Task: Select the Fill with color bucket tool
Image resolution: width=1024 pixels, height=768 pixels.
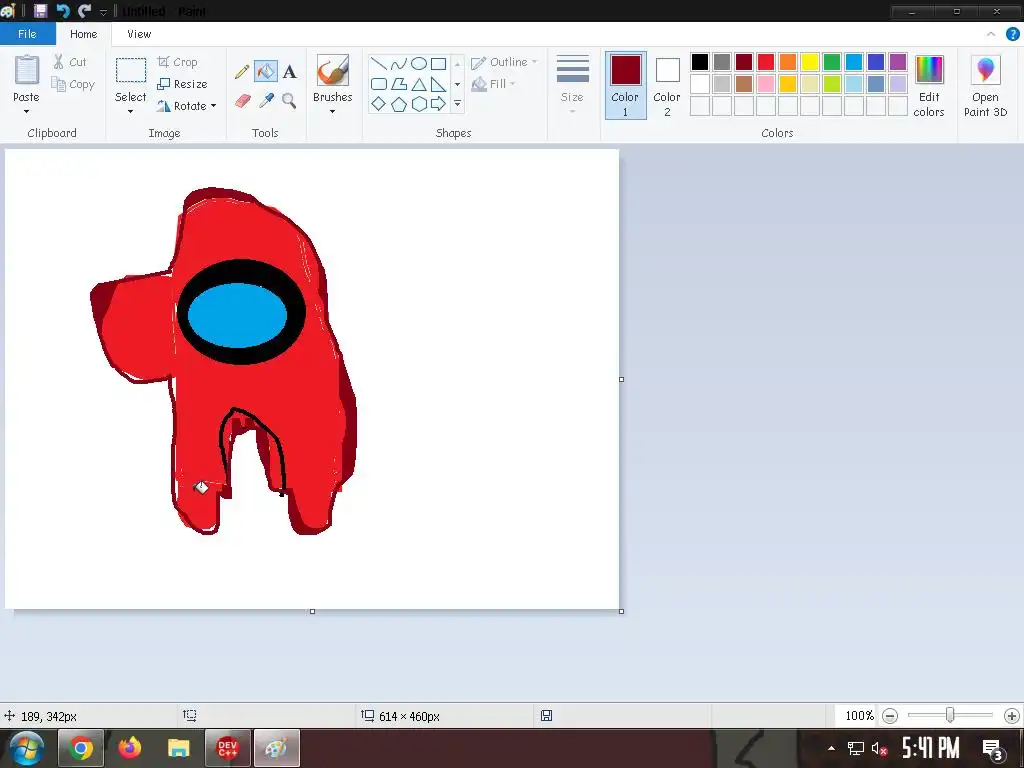Action: point(266,71)
